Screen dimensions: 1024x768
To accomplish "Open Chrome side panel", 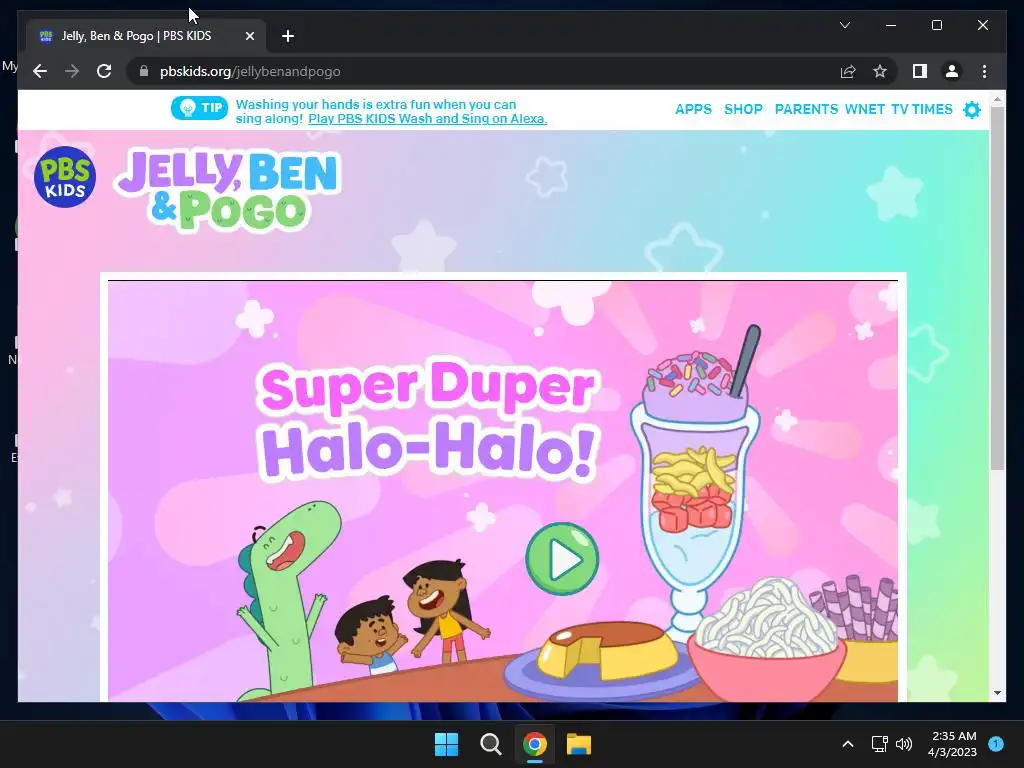I will [x=920, y=71].
